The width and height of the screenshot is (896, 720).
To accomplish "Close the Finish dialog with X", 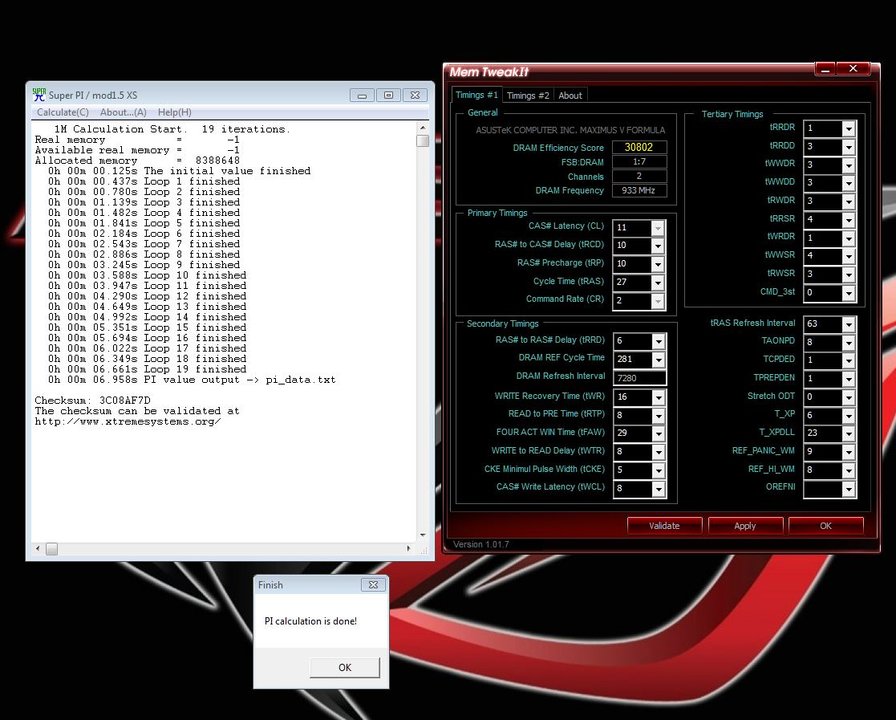I will tap(373, 585).
